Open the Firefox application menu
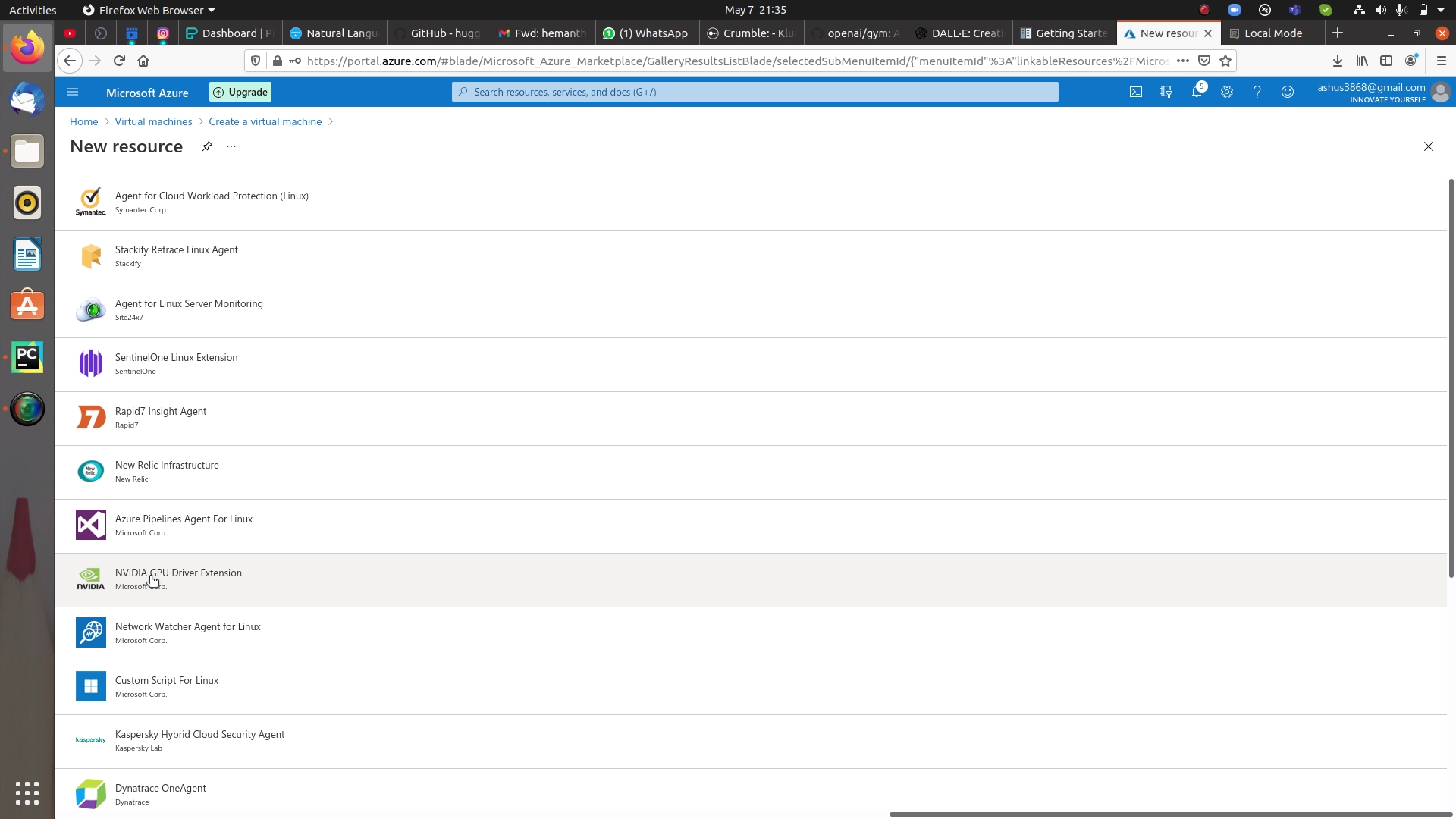Image resolution: width=1456 pixels, height=819 pixels. pyautogui.click(x=1442, y=61)
